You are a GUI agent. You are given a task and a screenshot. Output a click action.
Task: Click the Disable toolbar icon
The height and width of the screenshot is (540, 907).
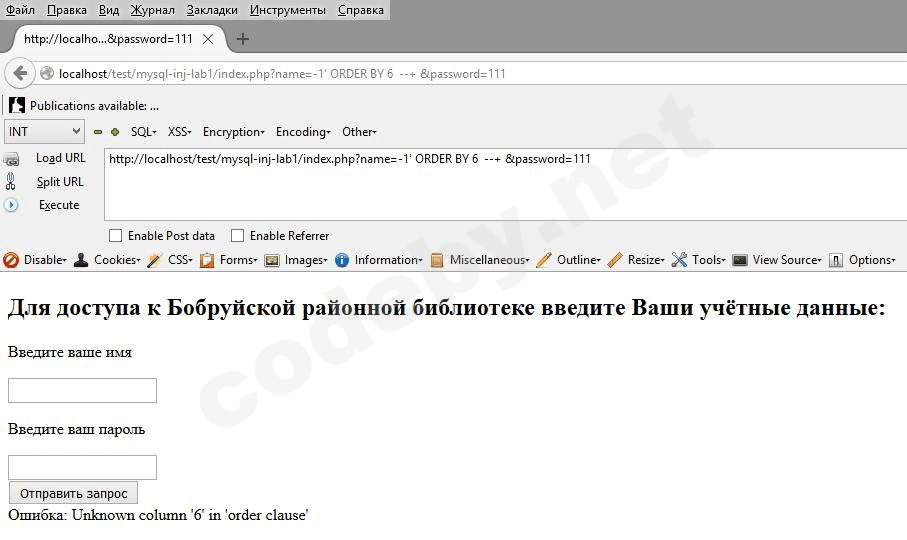click(11, 260)
